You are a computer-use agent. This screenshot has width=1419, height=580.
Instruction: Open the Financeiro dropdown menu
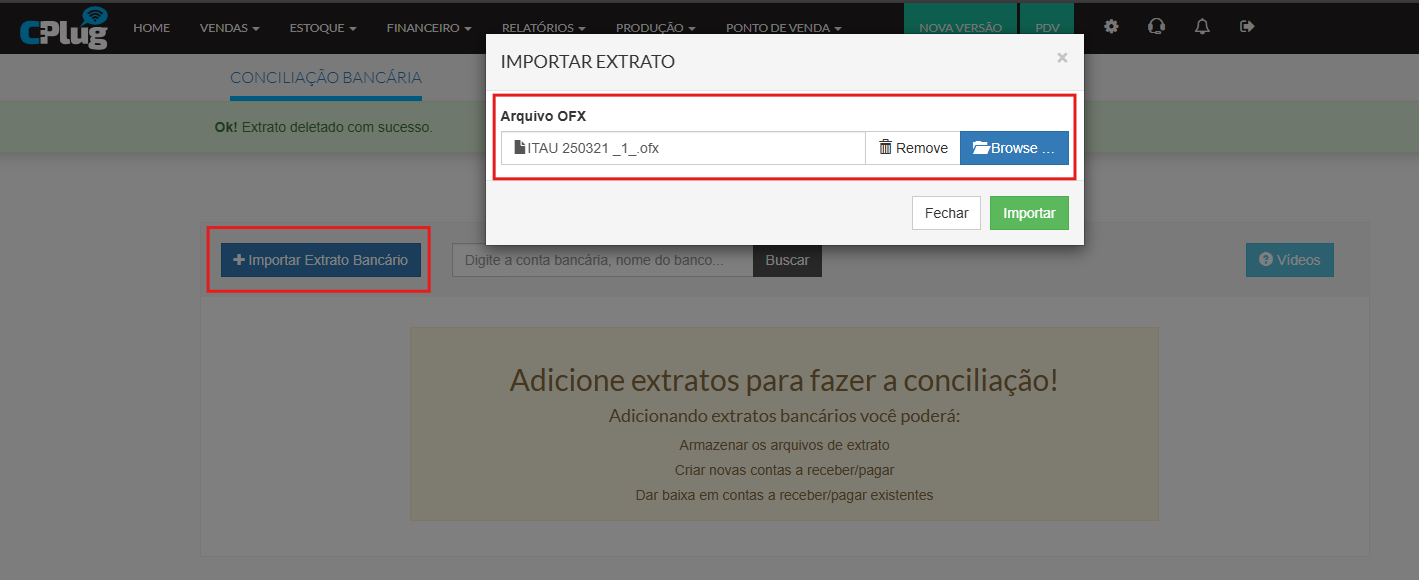[x=428, y=28]
